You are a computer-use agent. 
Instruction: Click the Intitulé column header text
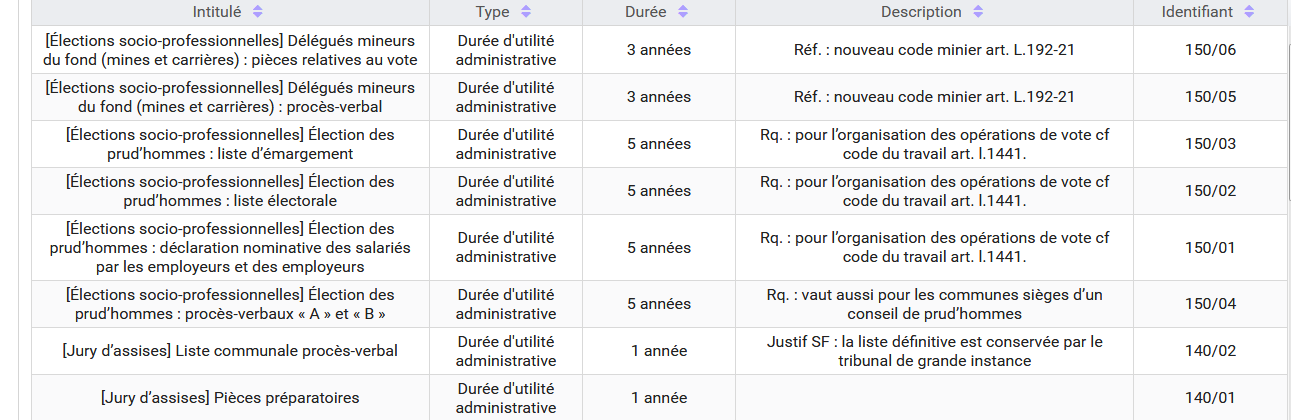point(217,12)
